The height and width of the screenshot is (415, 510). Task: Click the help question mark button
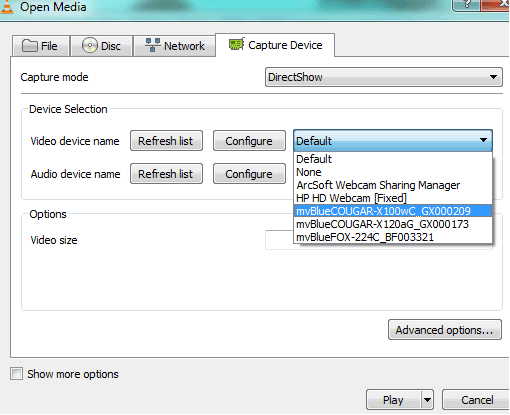tap(466, 5)
